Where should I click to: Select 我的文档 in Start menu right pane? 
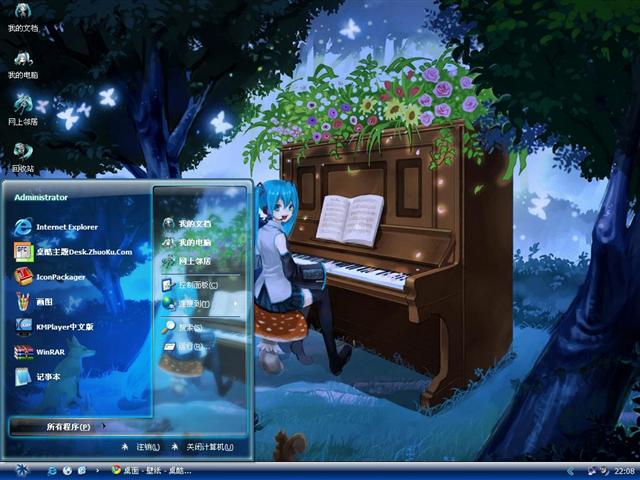[x=187, y=223]
